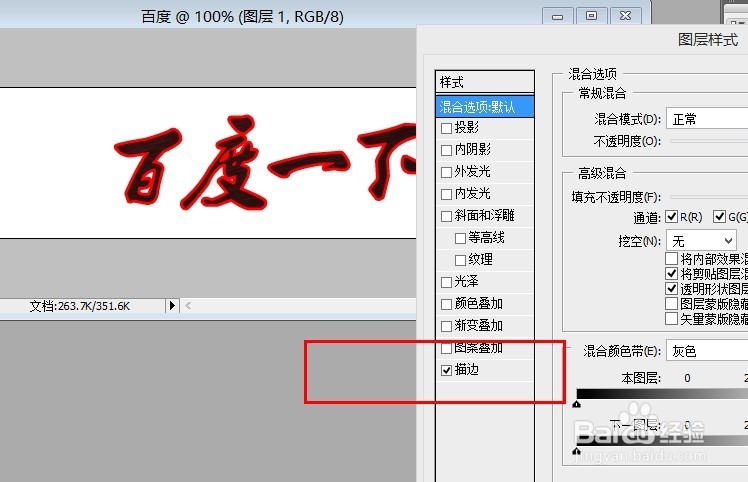Open the 描边 stroke settings row
The image size is (748, 482).
485,370
